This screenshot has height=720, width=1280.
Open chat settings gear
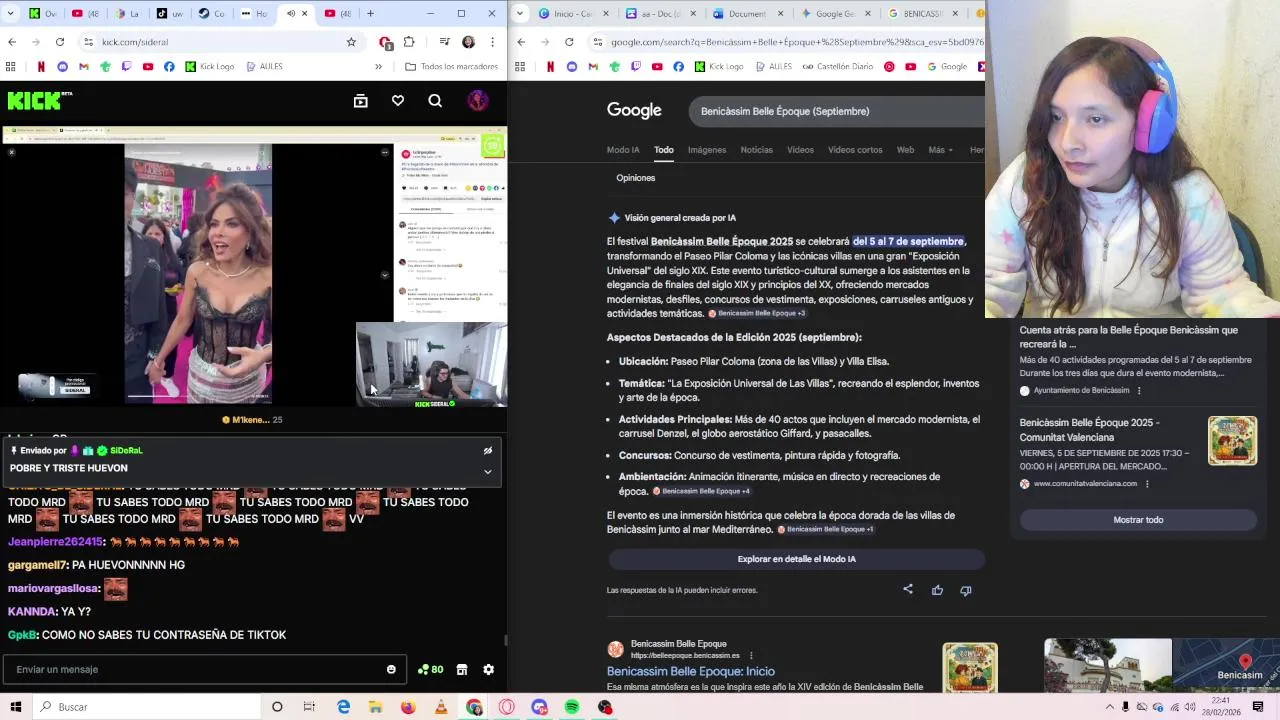pos(488,669)
